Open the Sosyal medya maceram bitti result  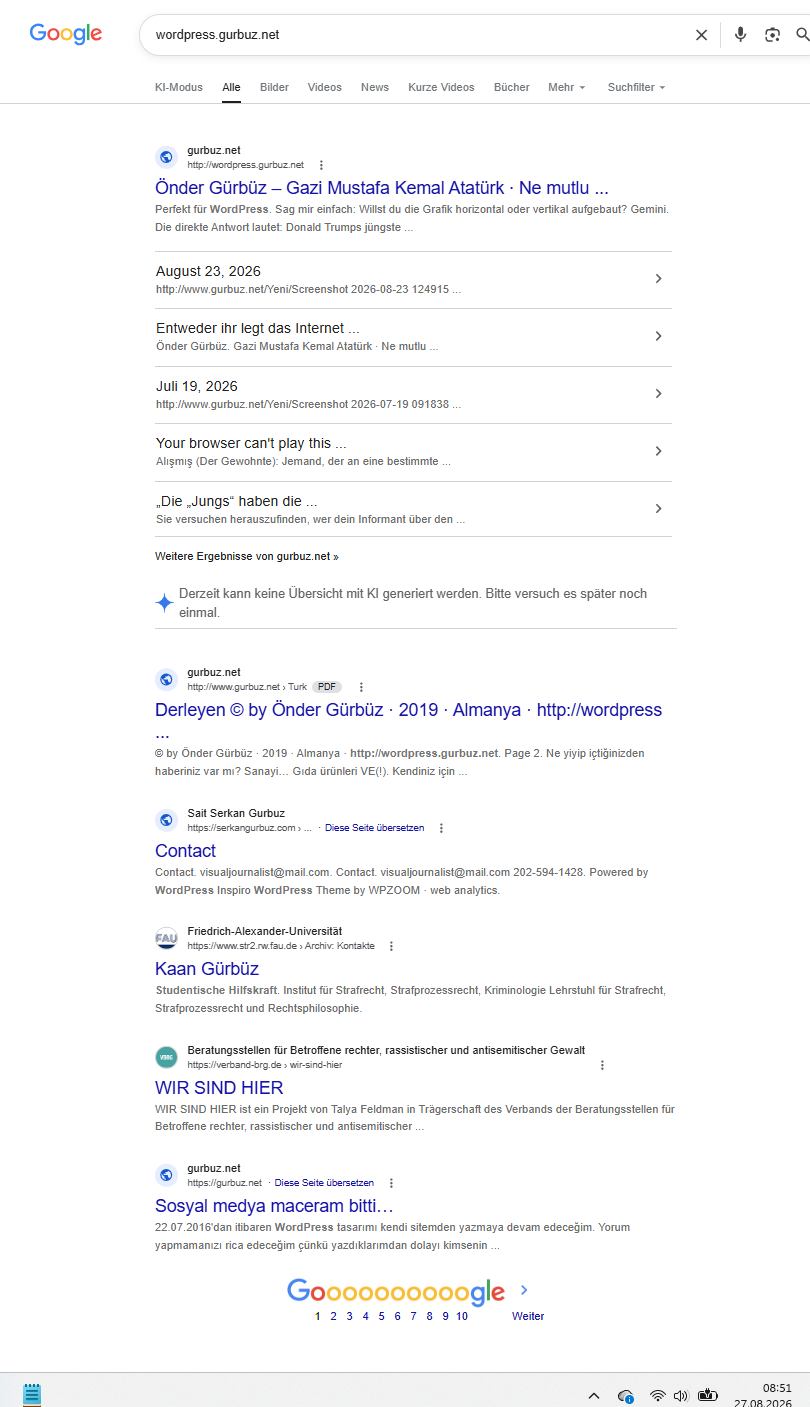(274, 1206)
